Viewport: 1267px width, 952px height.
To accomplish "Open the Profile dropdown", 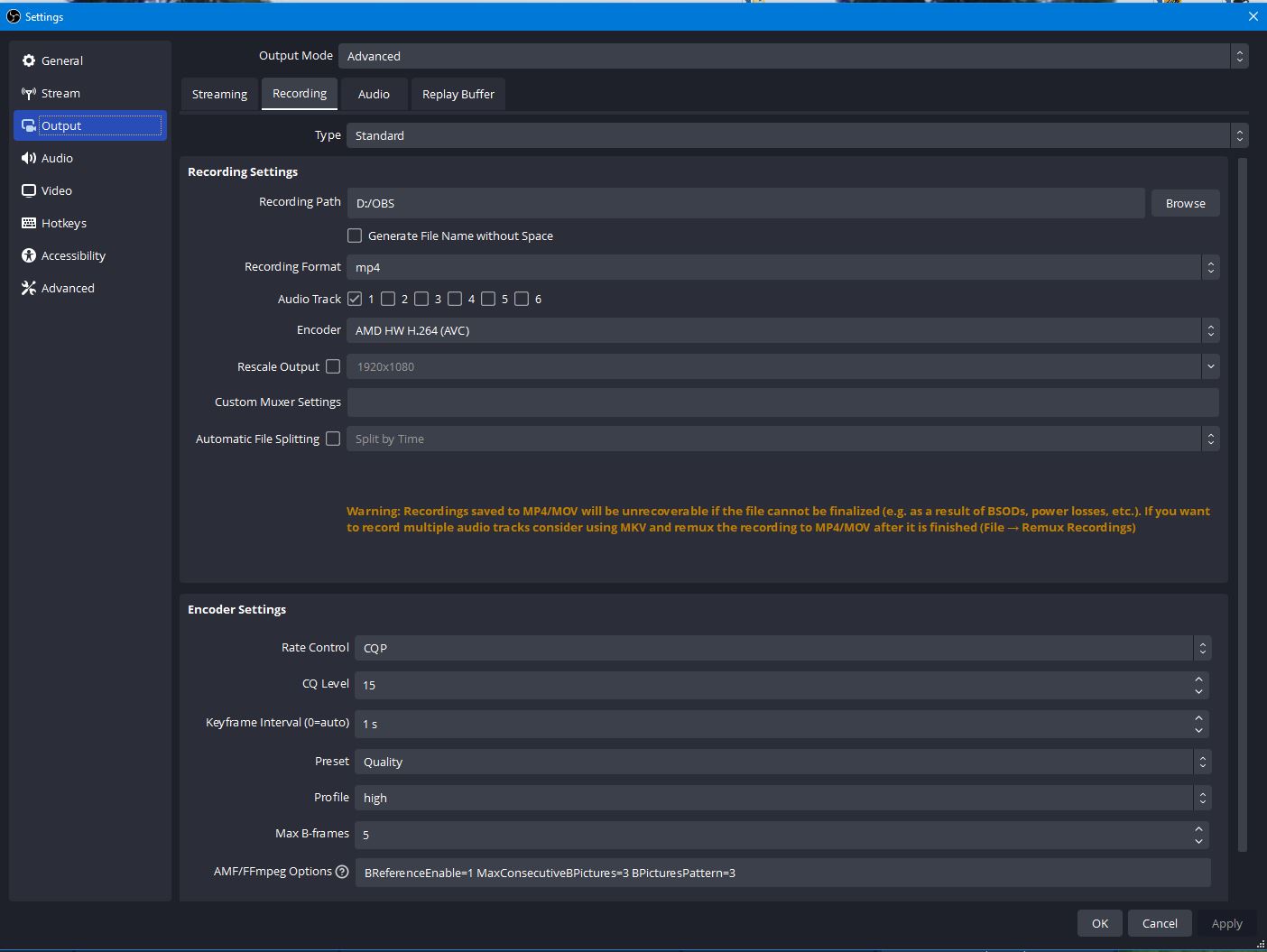I will 782,798.
